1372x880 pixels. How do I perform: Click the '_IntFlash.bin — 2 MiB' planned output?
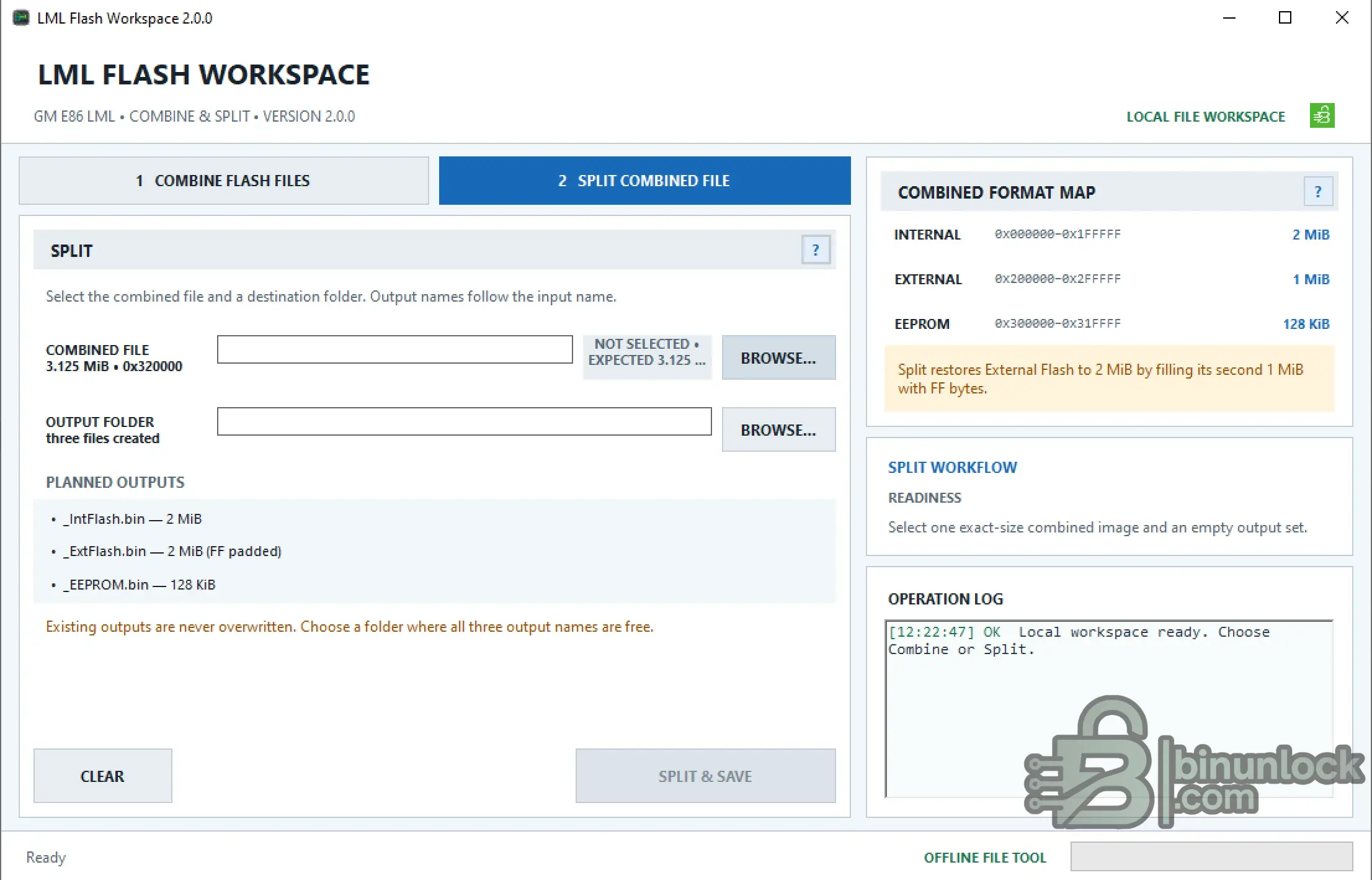133,519
